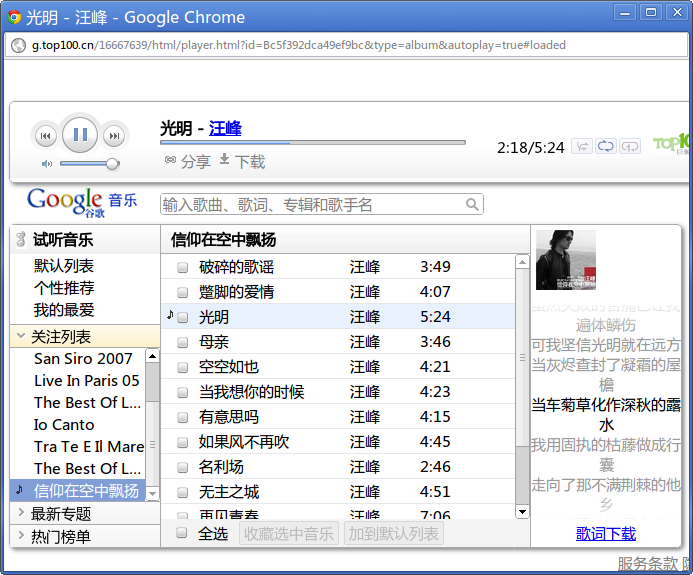
Task: Expand the 最新专题 section
Action: (21, 512)
